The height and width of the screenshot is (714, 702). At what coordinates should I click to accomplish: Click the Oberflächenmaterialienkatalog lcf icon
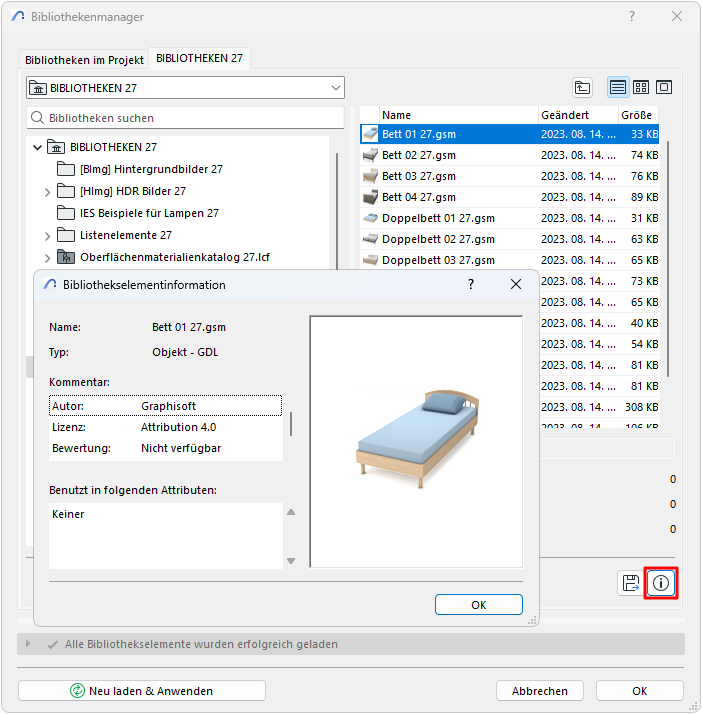pos(66,257)
